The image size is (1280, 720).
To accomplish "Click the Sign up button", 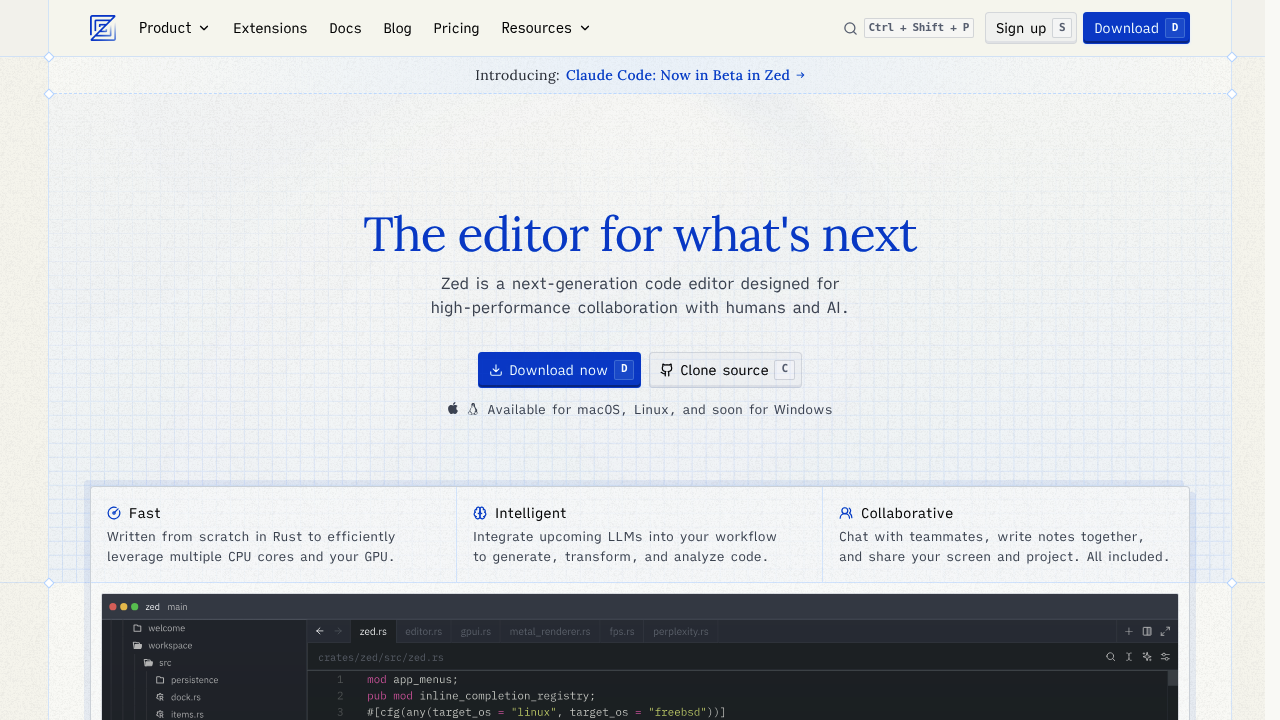I will [1030, 28].
